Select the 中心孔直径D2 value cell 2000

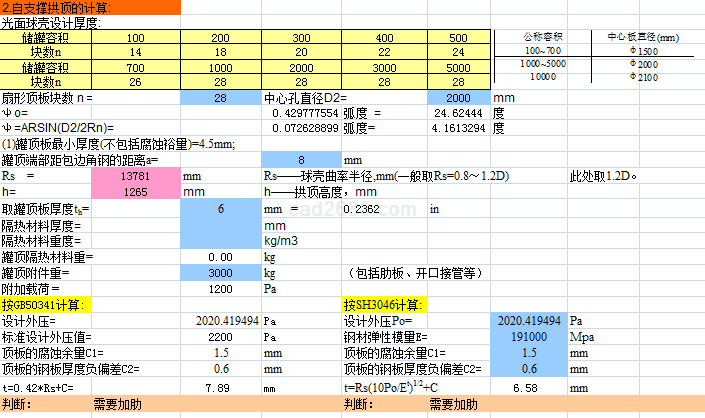(x=458, y=99)
